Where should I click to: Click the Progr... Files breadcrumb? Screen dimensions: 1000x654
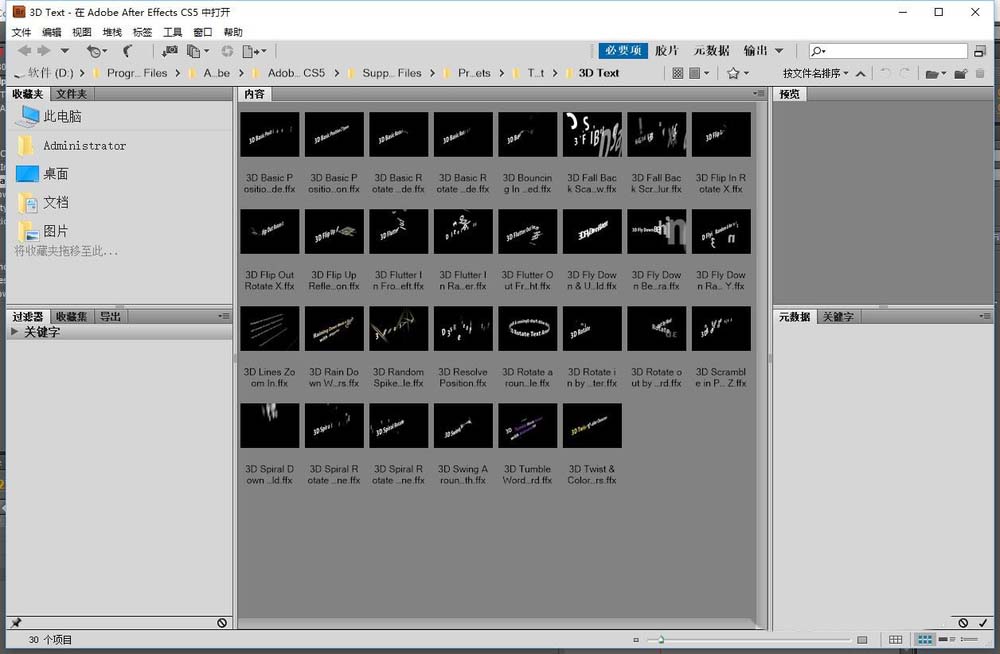(x=136, y=73)
